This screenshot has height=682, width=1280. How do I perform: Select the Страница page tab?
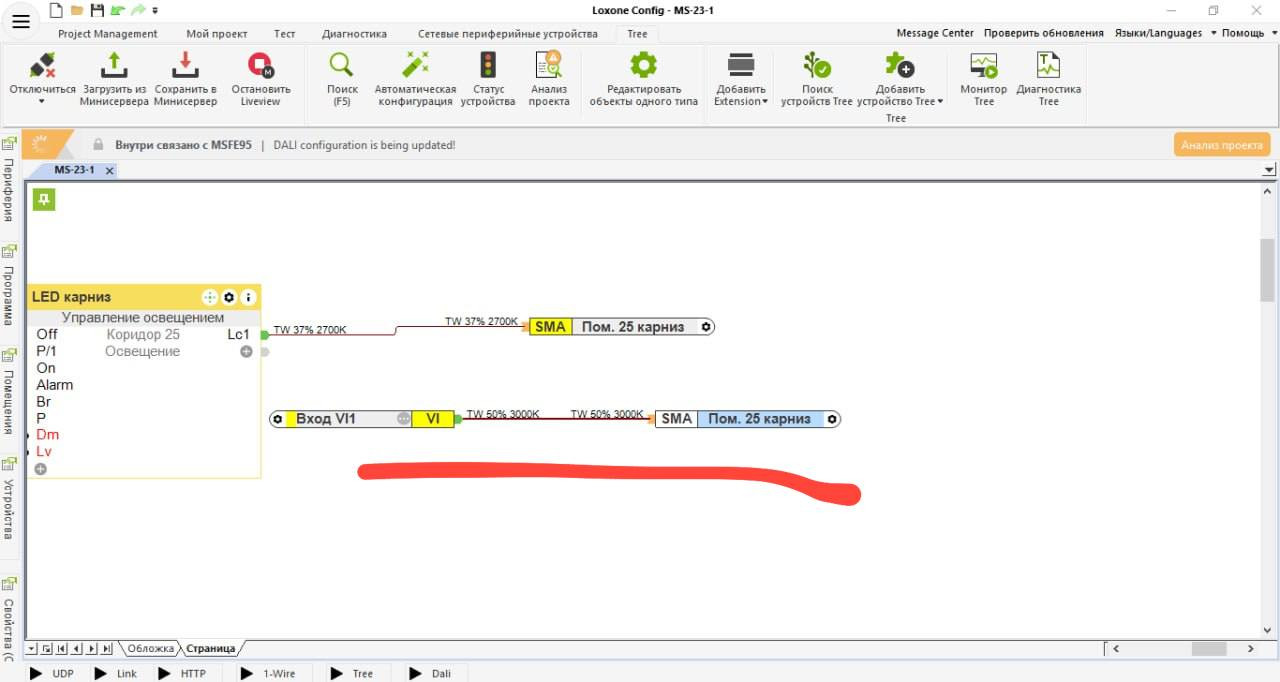click(210, 648)
